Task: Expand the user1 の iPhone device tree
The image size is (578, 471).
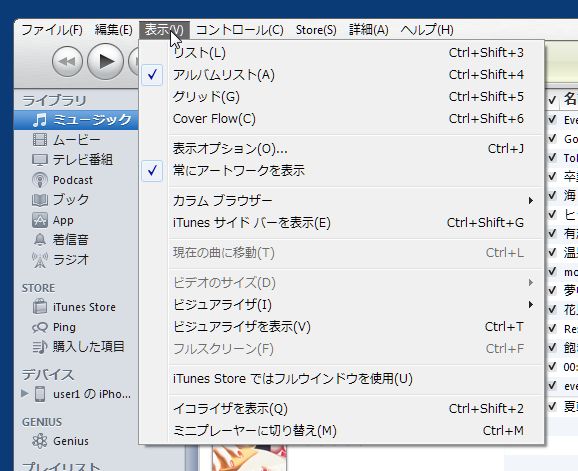Action: (x=25, y=393)
